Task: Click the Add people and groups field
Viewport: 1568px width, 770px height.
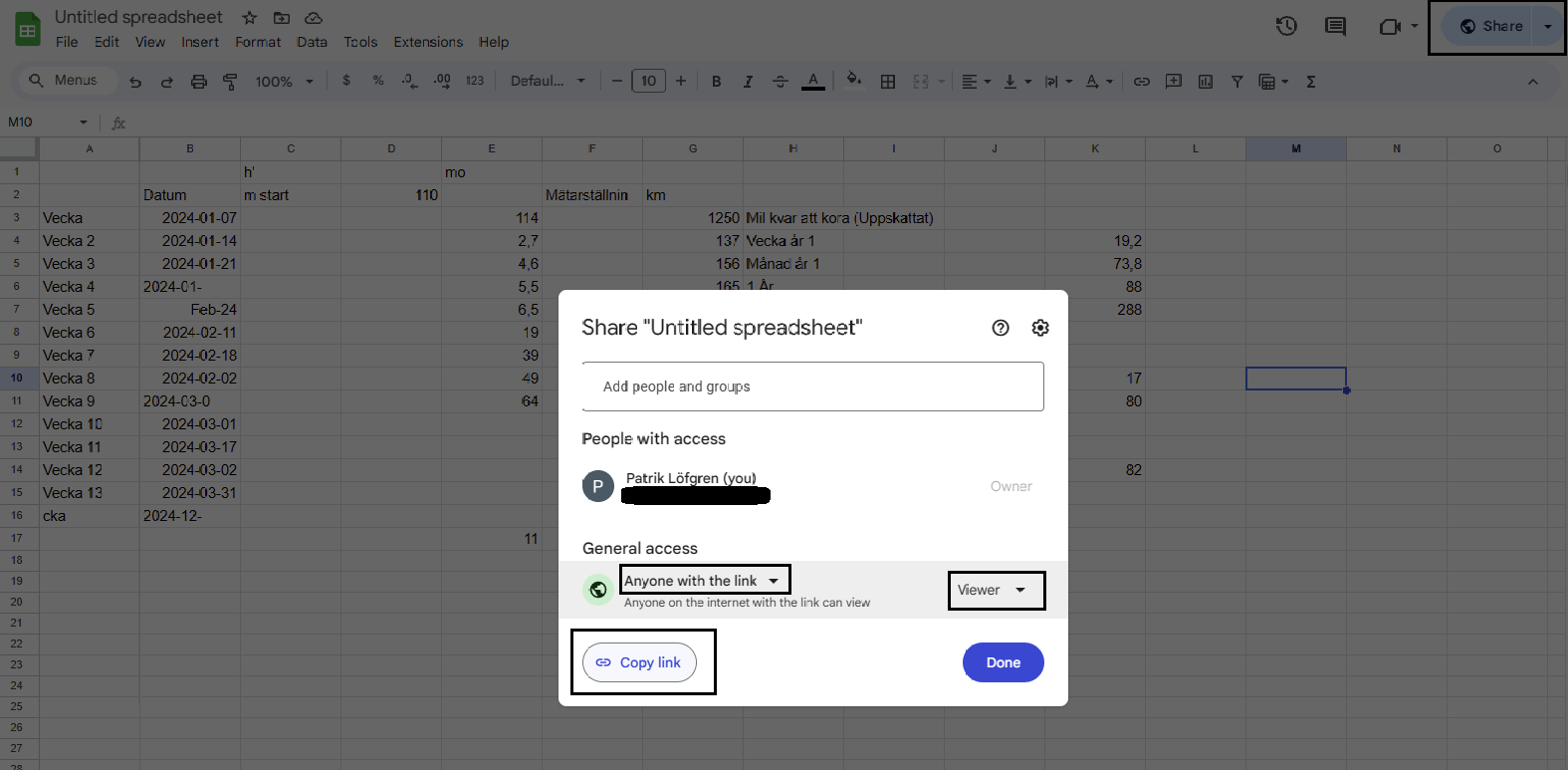Action: [812, 386]
